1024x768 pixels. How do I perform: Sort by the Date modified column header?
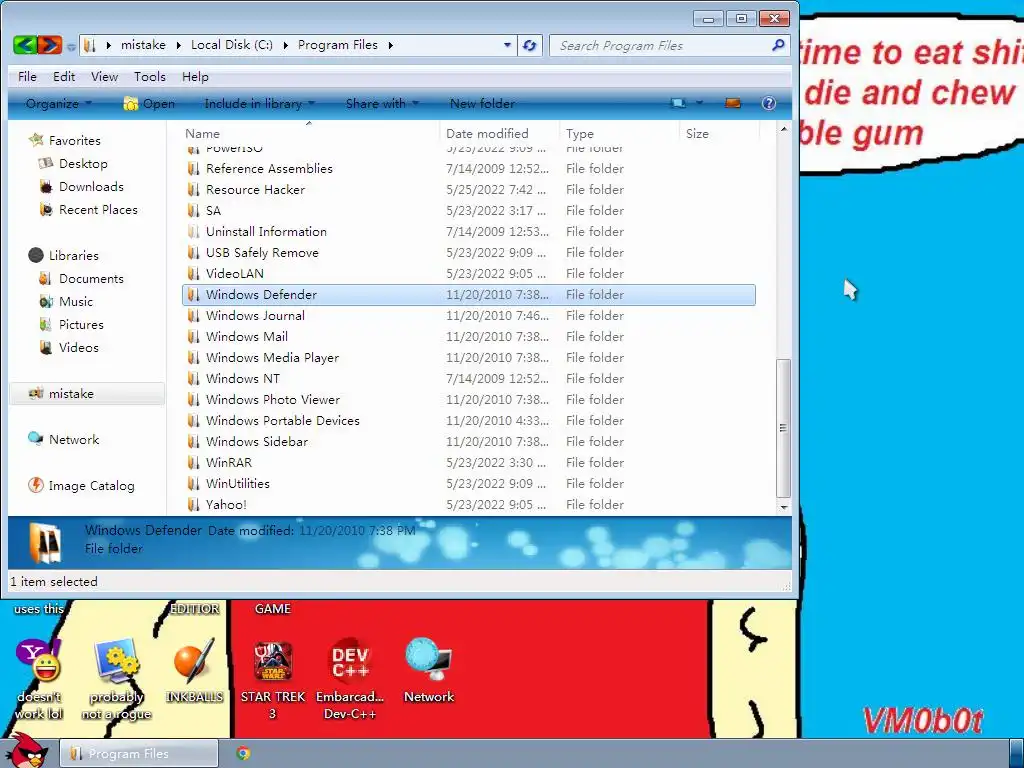point(500,133)
